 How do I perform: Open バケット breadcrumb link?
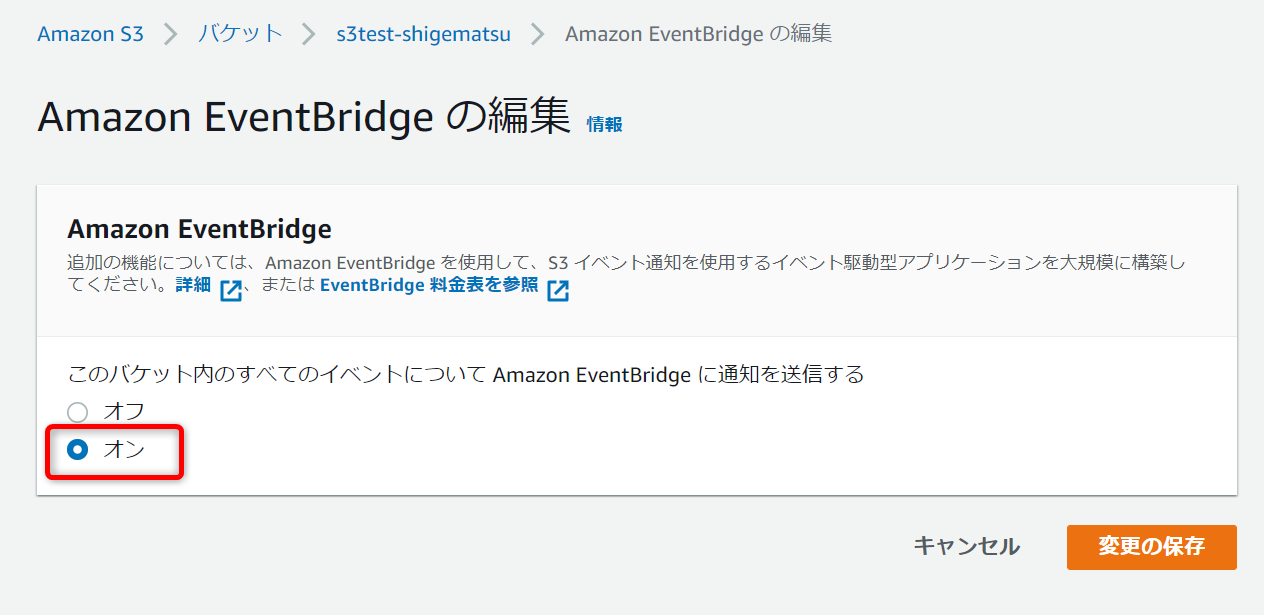tap(240, 33)
